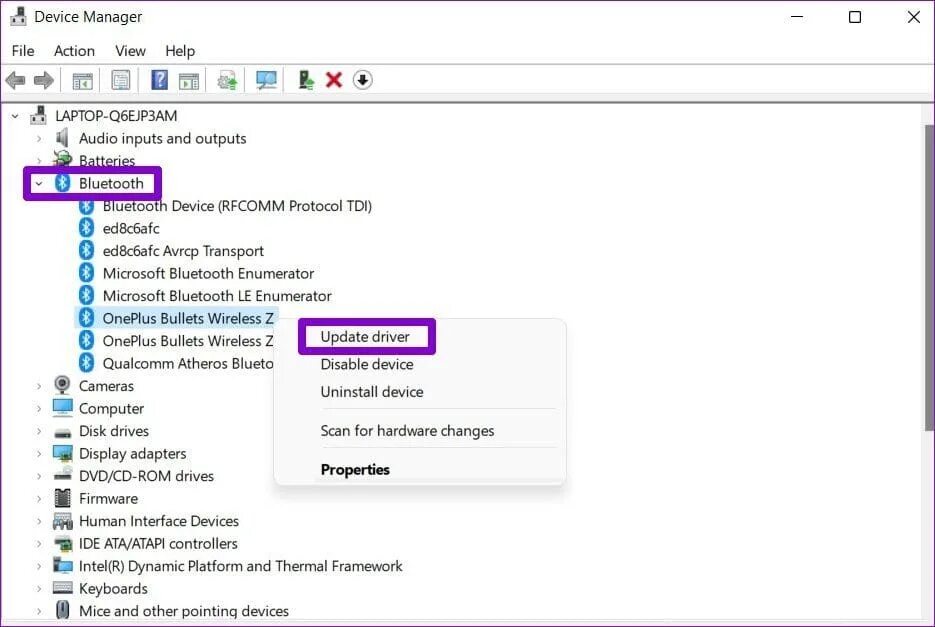The image size is (935, 627).
Task: Select Bluetooth Device (RFCOMM Protocol TDI)
Action: pyautogui.click(x=237, y=206)
